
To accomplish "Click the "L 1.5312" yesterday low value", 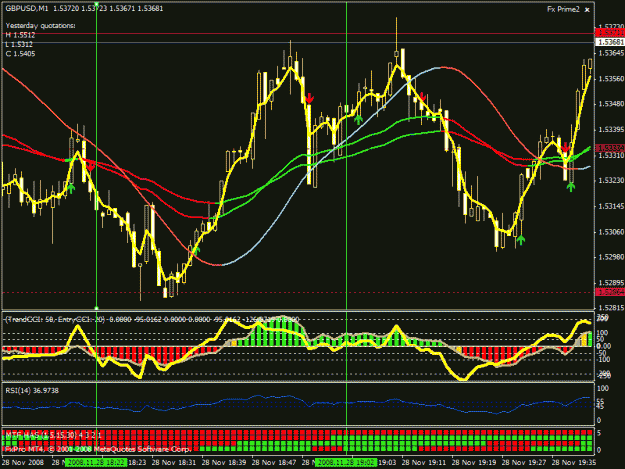I will tap(20, 44).
